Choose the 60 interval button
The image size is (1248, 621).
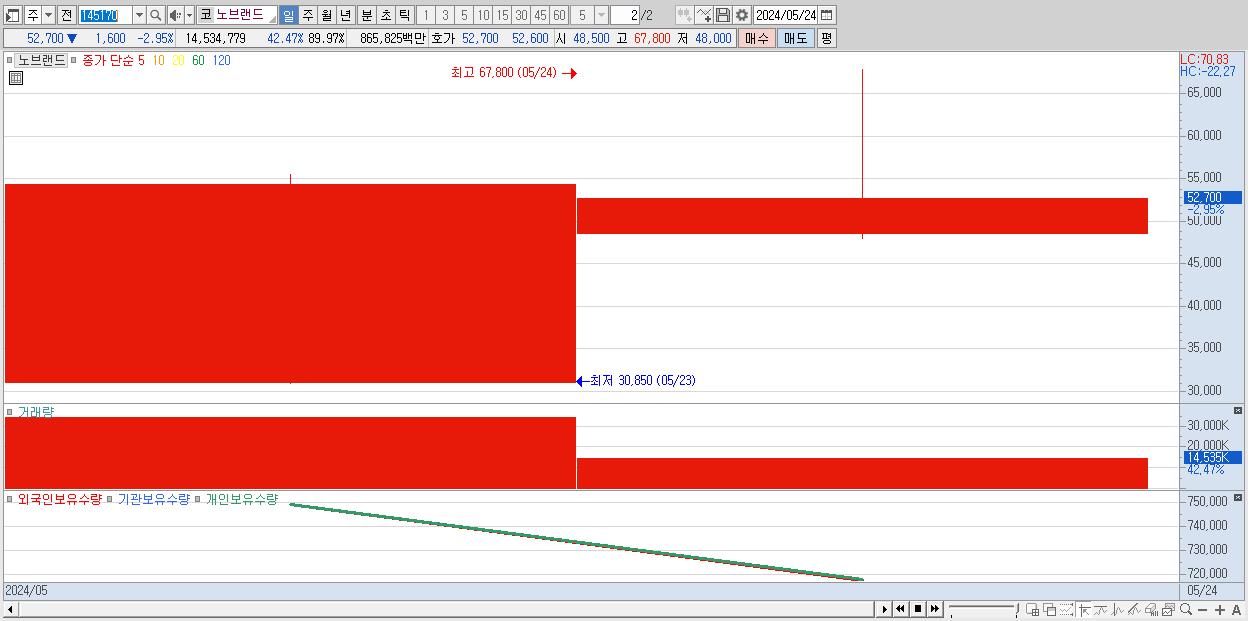559,15
